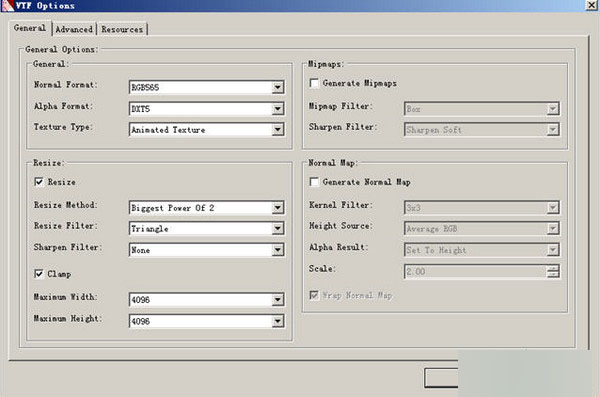Open the Resize Method dropdown

point(207,208)
